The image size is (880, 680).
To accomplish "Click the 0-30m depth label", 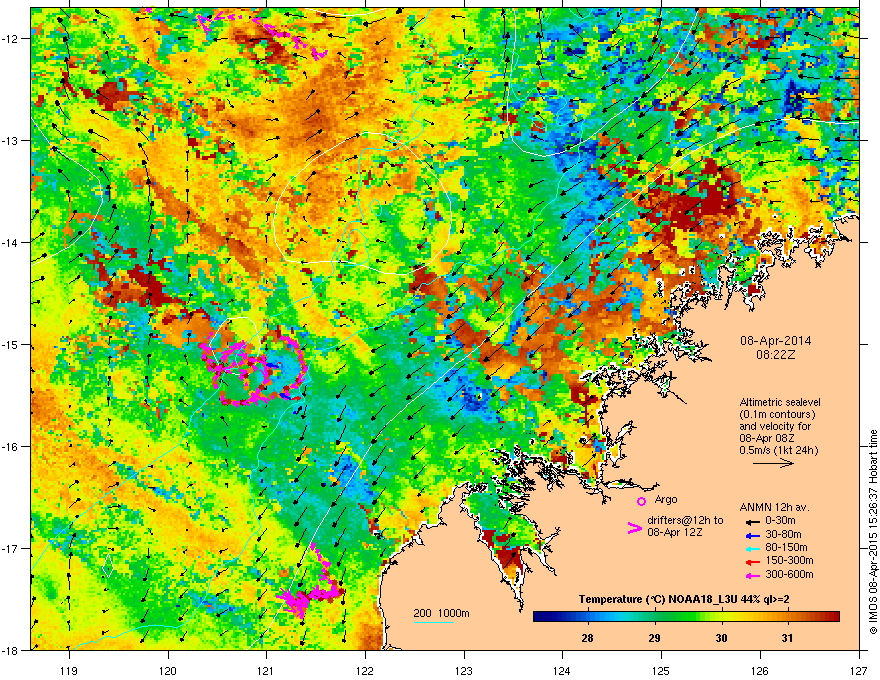I will (x=780, y=521).
